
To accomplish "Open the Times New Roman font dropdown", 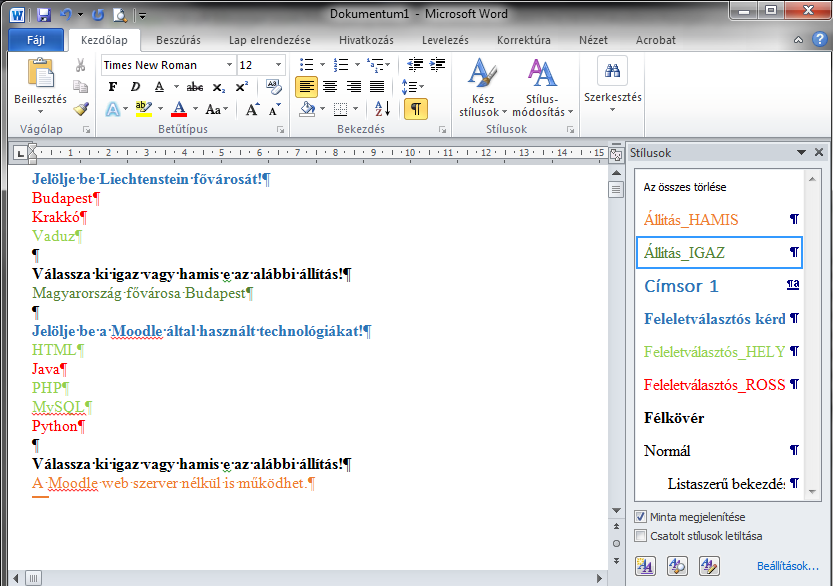I will point(229,64).
